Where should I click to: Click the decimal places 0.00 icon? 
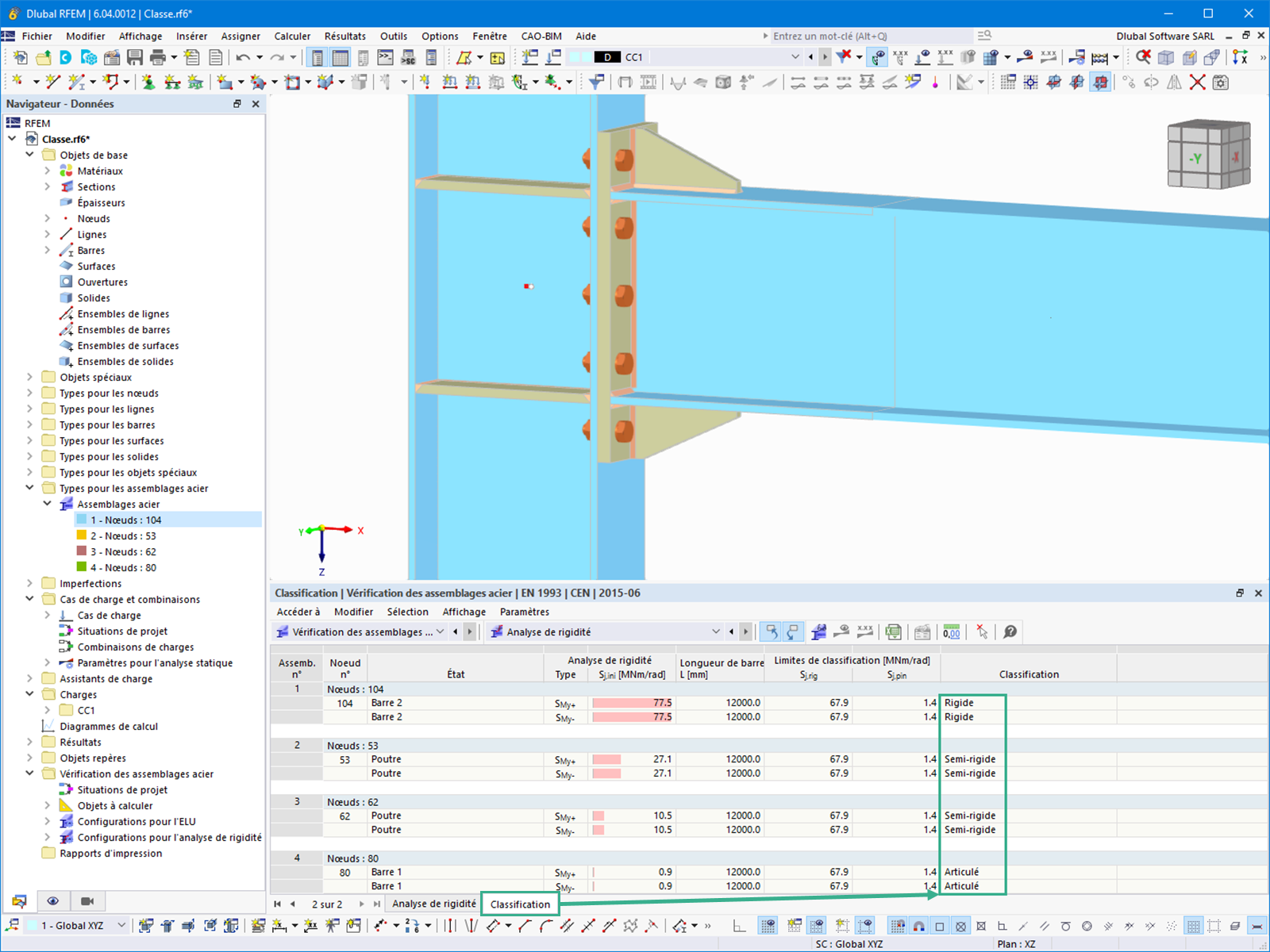click(x=952, y=632)
